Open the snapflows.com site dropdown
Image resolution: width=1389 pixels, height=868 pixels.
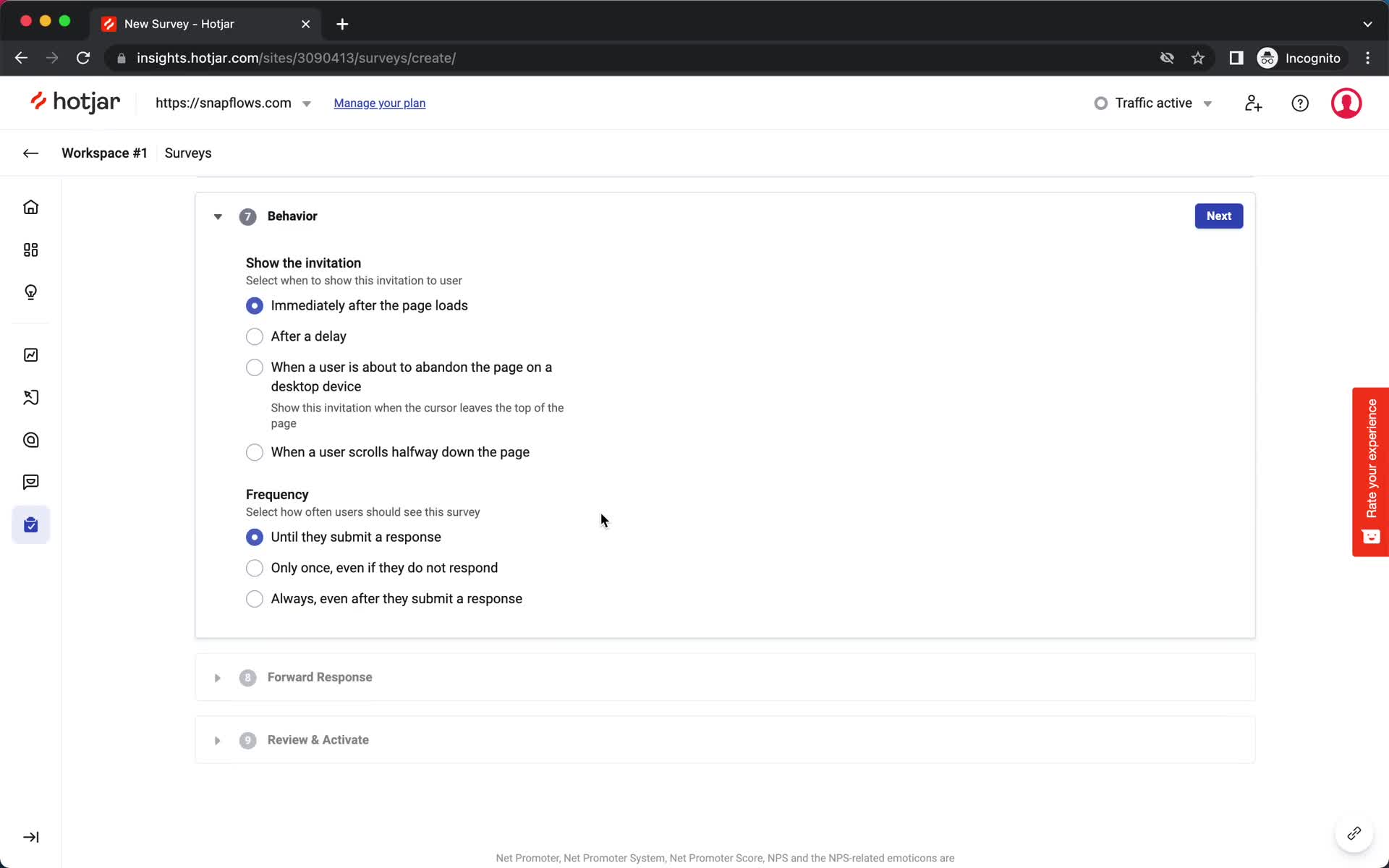233,103
